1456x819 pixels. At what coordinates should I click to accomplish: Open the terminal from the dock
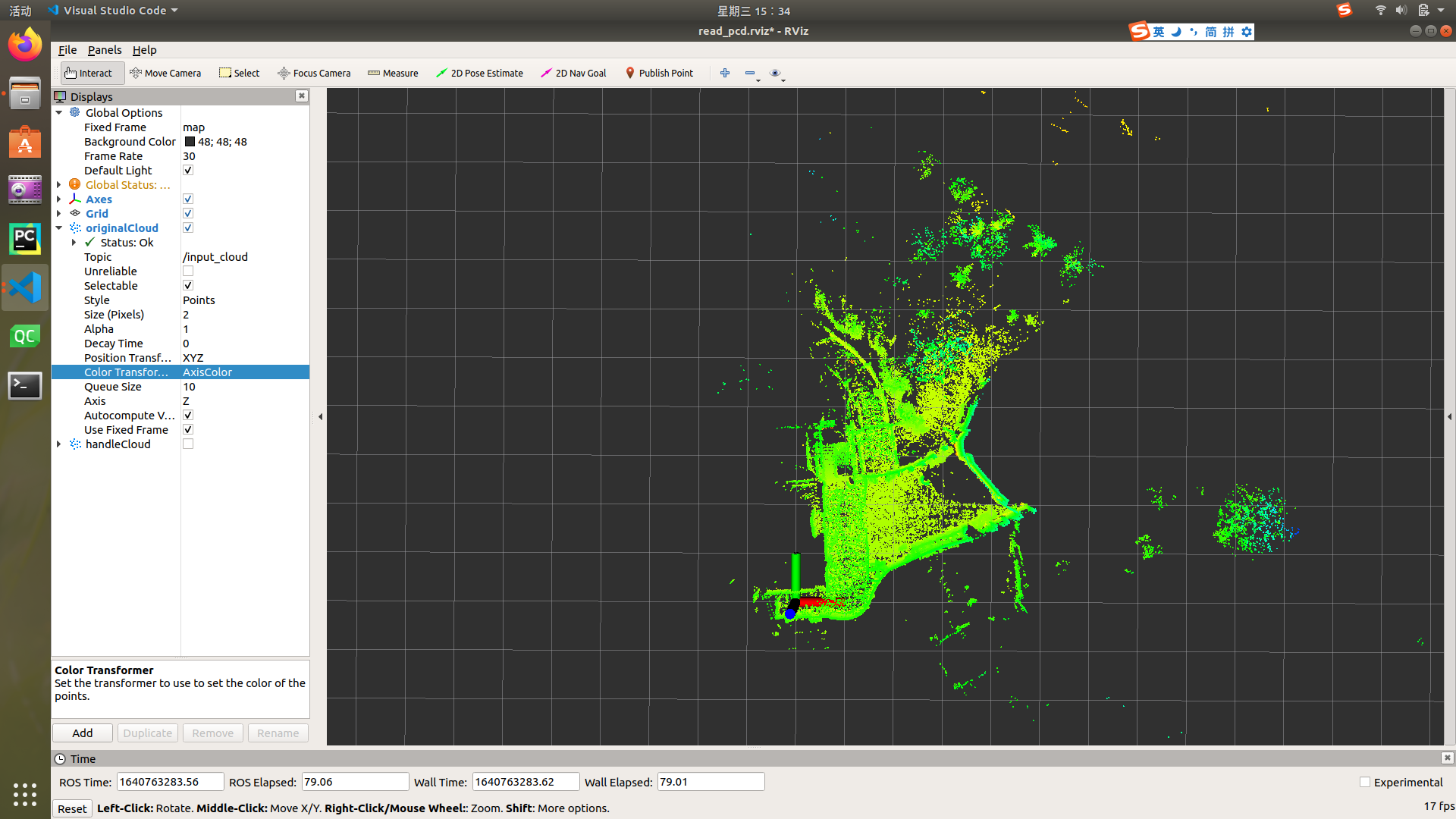tap(25, 386)
